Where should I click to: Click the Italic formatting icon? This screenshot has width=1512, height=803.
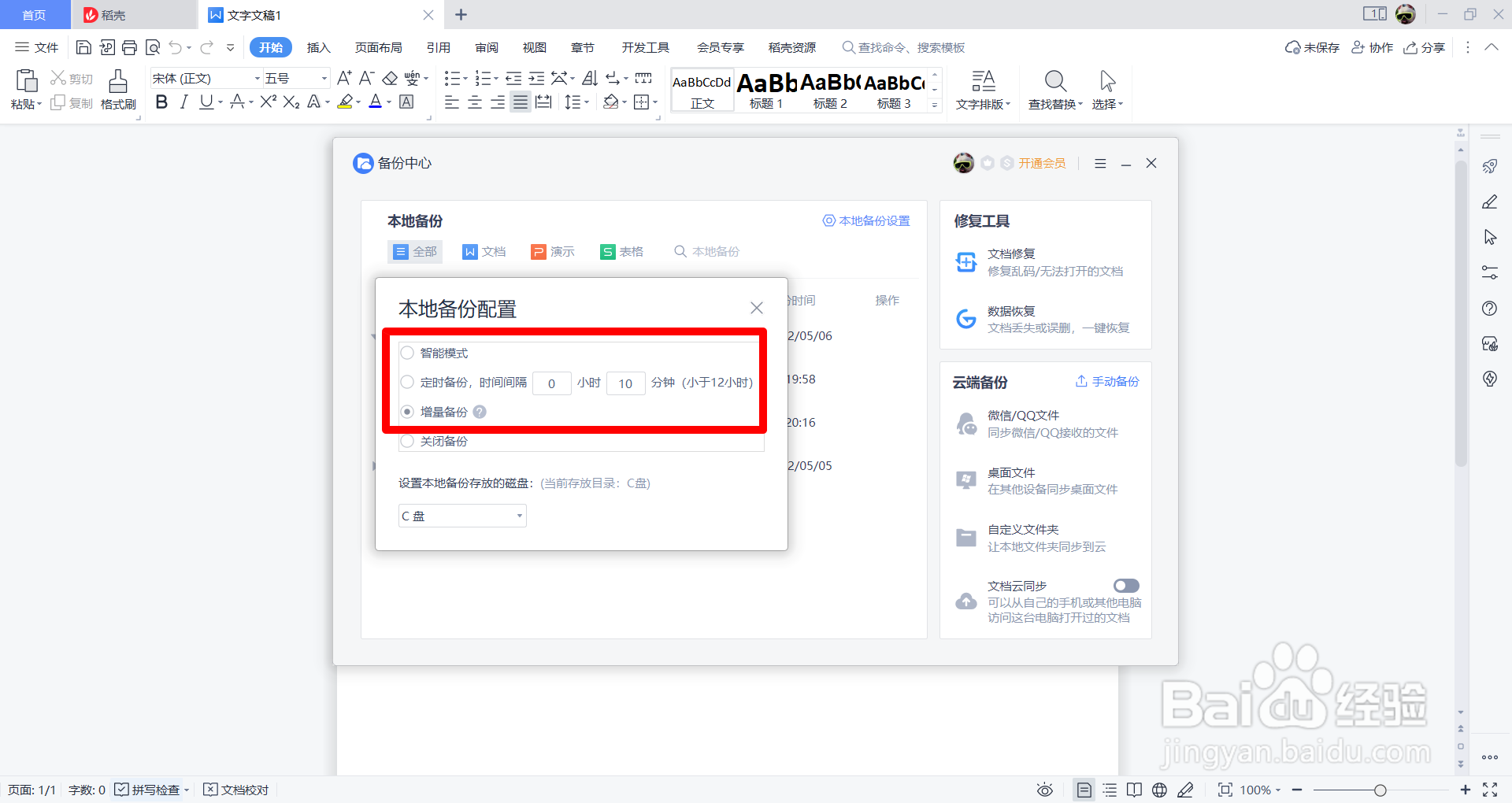(x=183, y=102)
